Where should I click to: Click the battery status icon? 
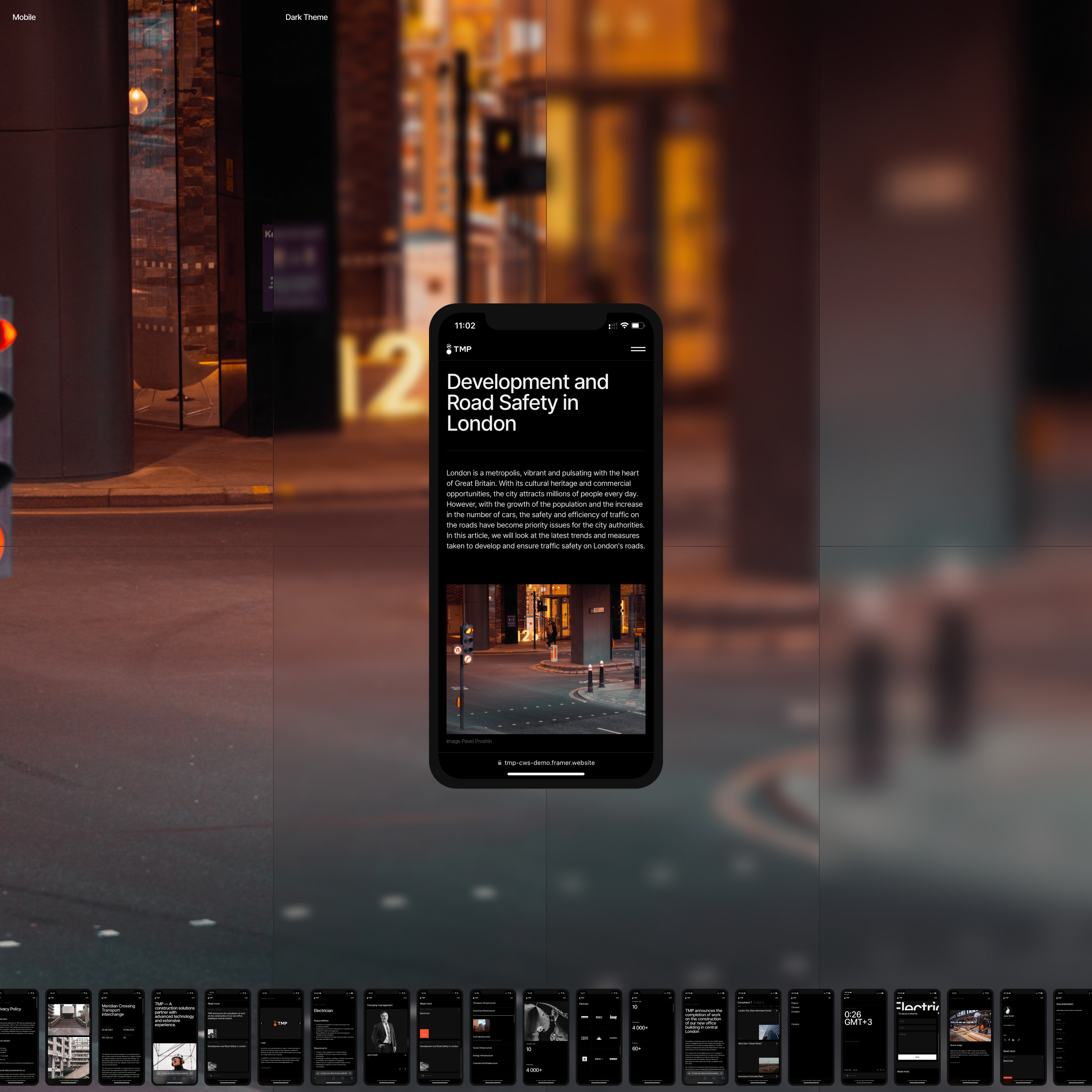coord(637,326)
